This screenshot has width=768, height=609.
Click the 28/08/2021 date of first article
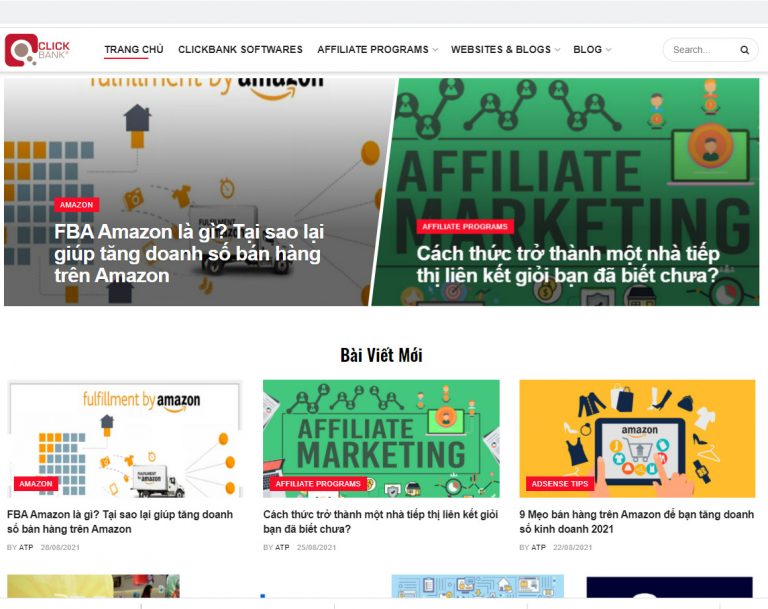click(x=60, y=547)
